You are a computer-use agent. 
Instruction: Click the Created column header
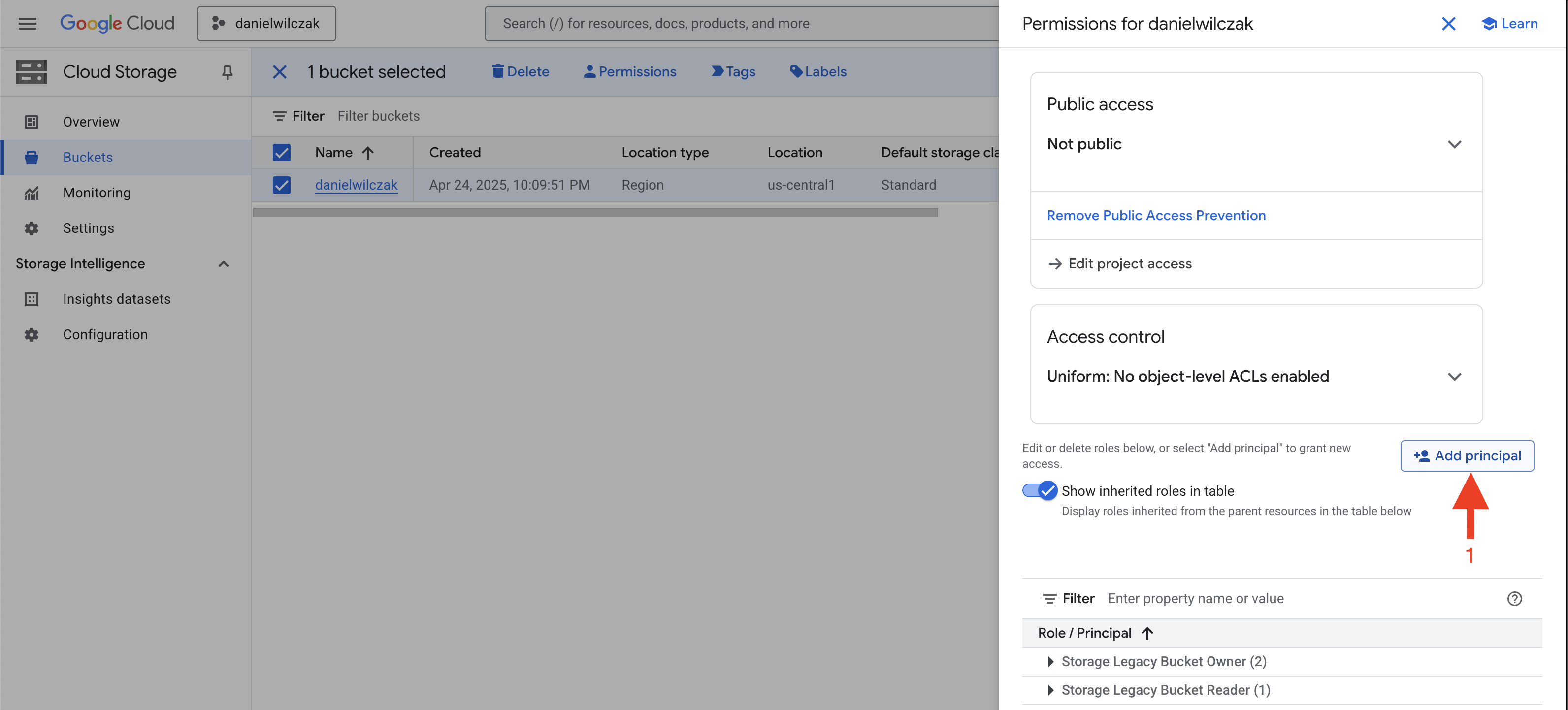point(455,152)
